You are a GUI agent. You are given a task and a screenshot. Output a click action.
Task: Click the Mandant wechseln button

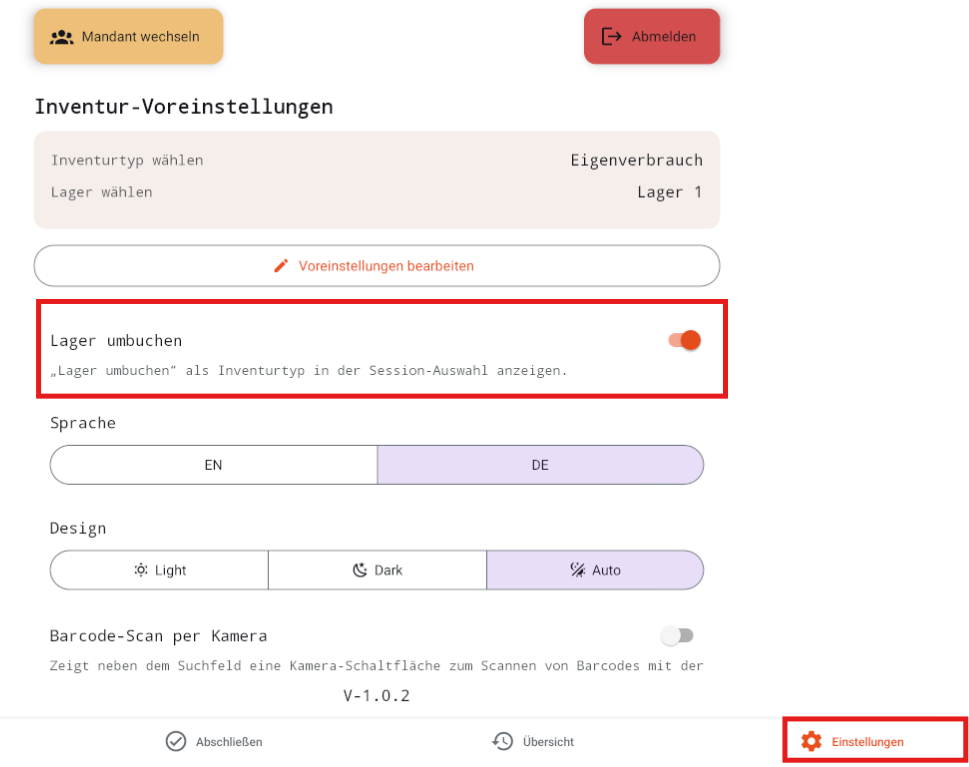[129, 36]
